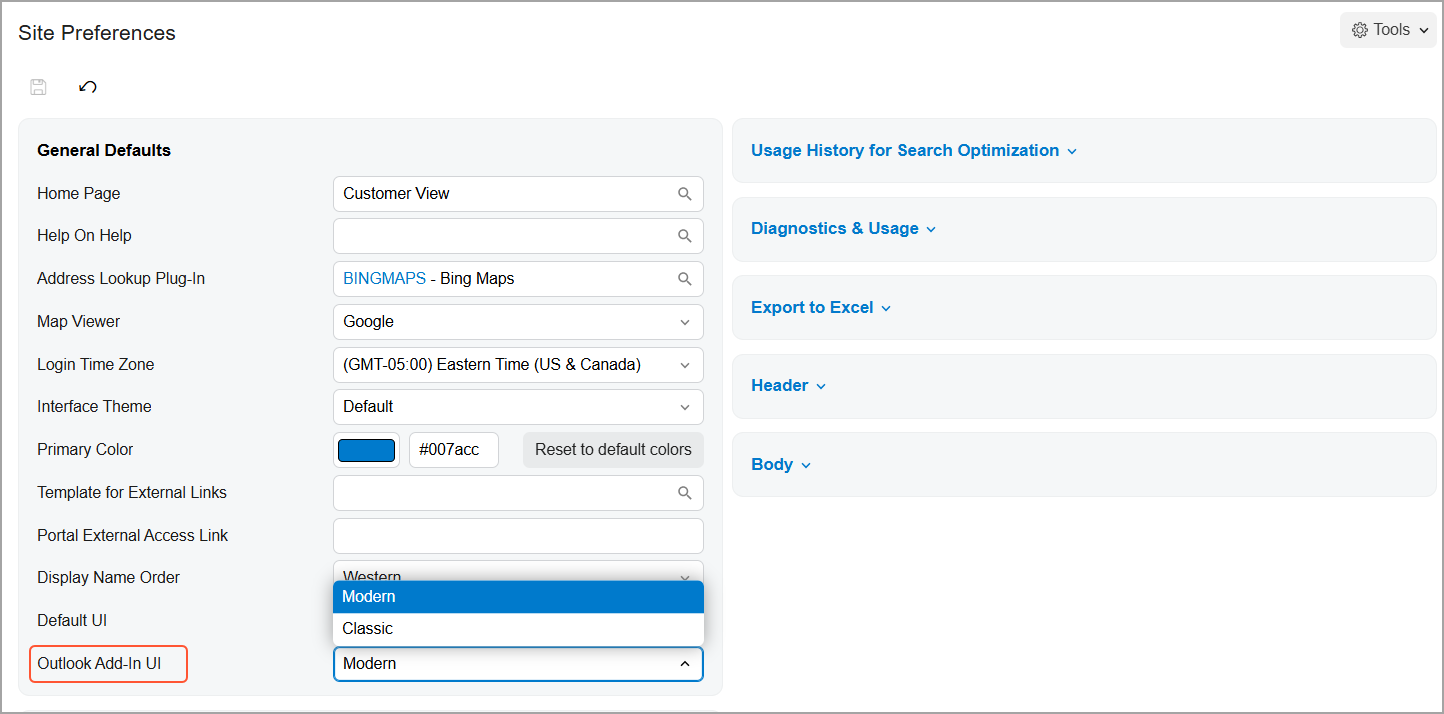Select Classic in the dropdown list
Screen dimensions: 1444x714
tap(518, 629)
